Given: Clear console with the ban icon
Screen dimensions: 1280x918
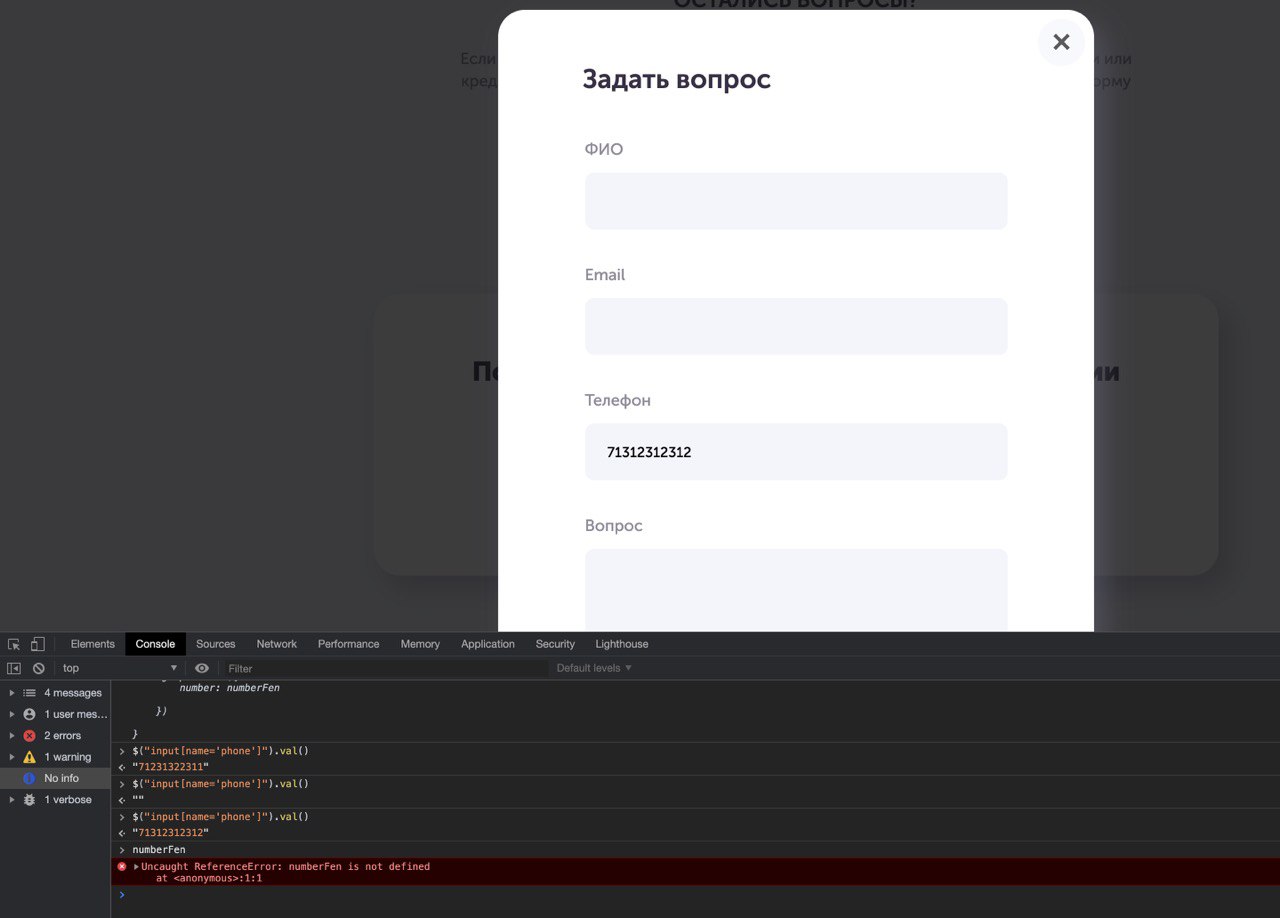Looking at the screenshot, I should tap(38, 668).
